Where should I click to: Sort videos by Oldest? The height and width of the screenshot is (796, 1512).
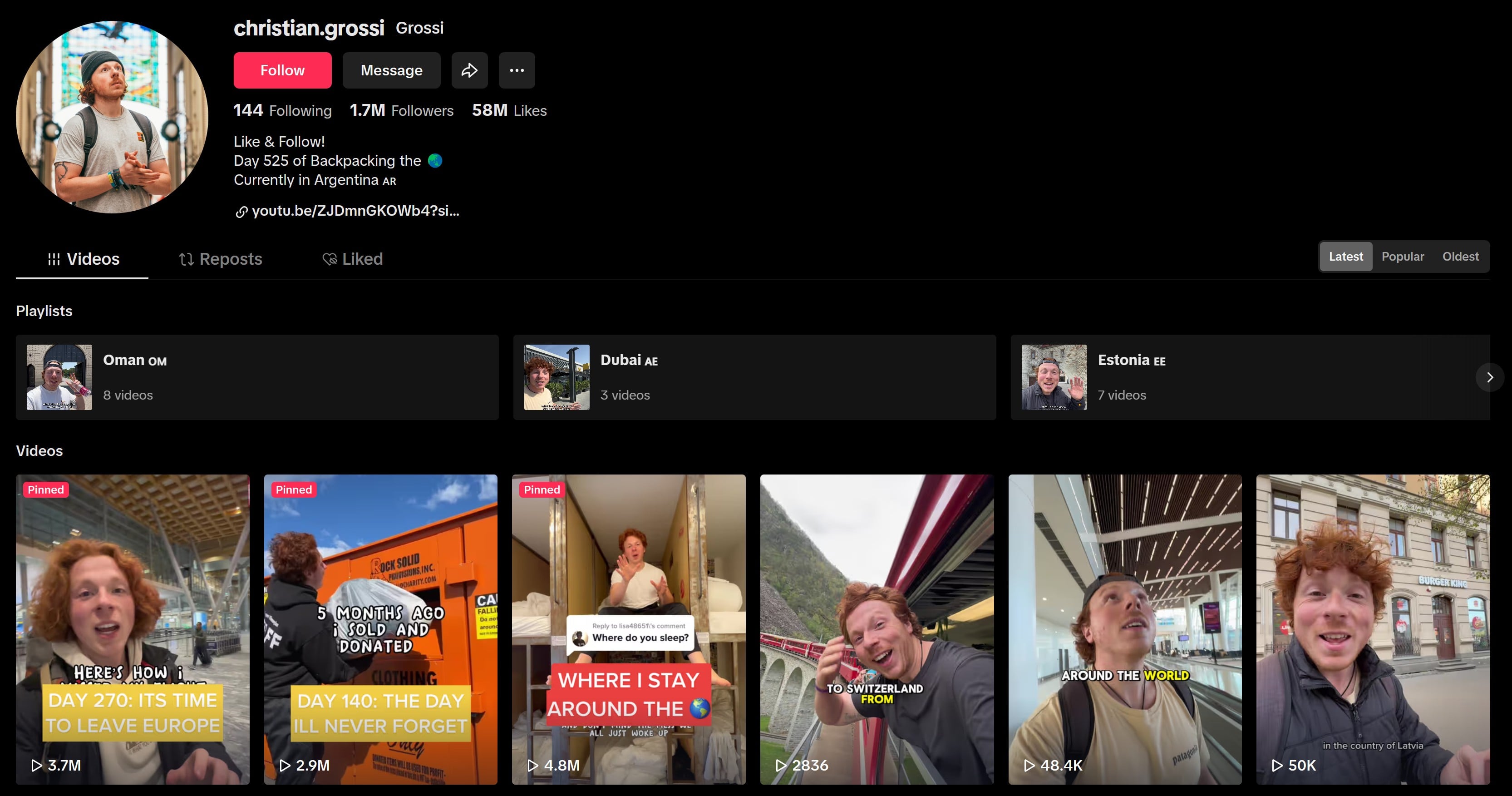[x=1460, y=257]
